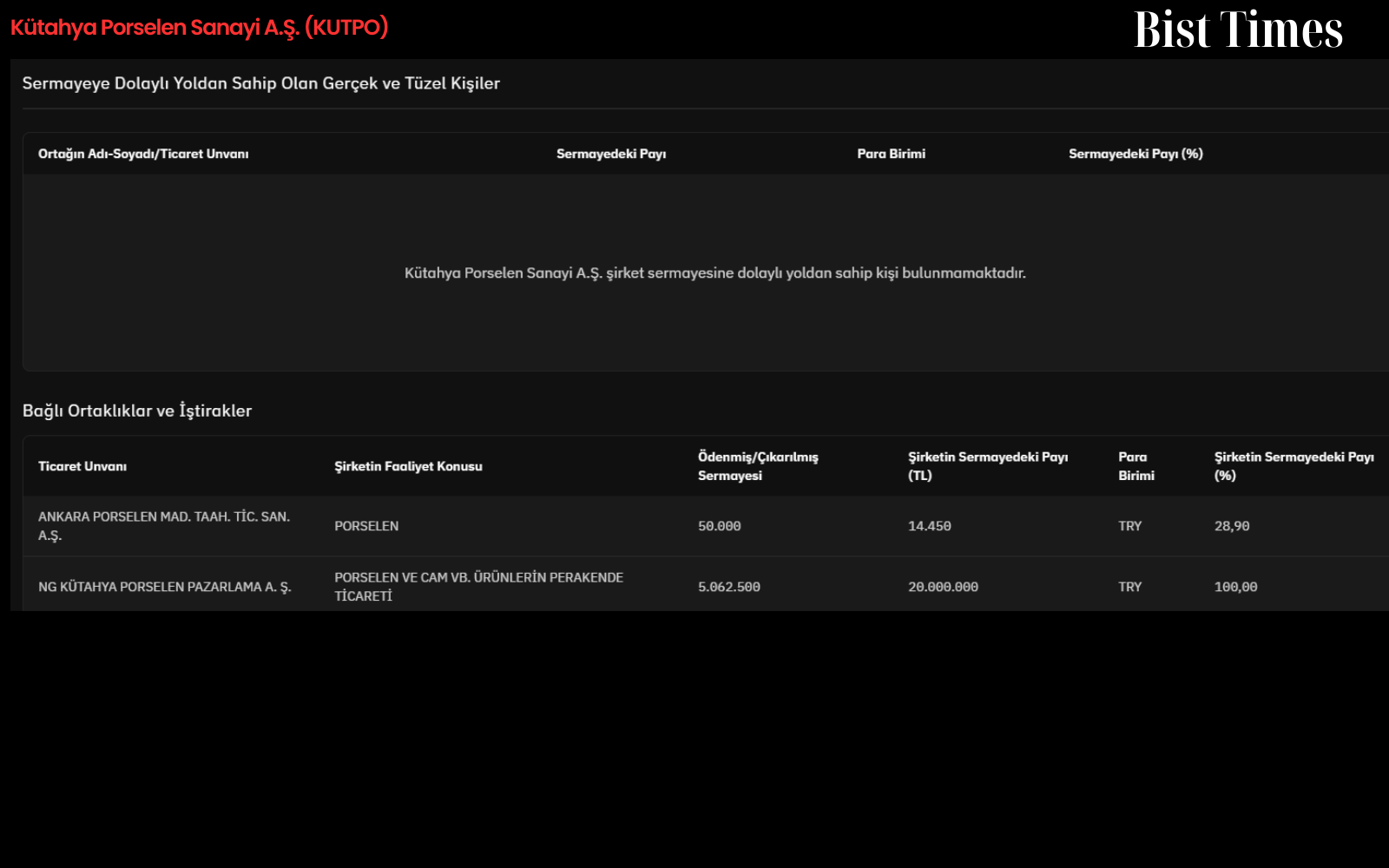Click the 'Şirketin Sermayedeki Payı (TL)' header
The width and height of the screenshot is (1389, 868).
(988, 466)
